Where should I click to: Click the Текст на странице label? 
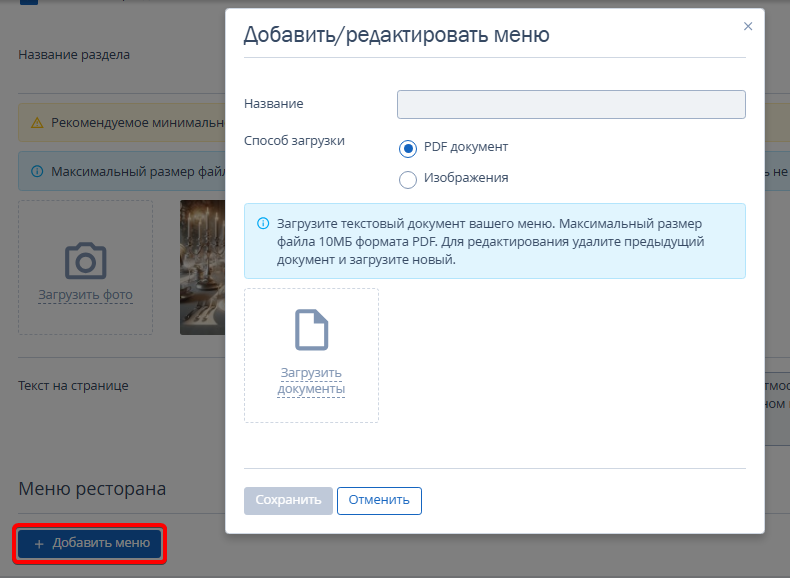74,386
